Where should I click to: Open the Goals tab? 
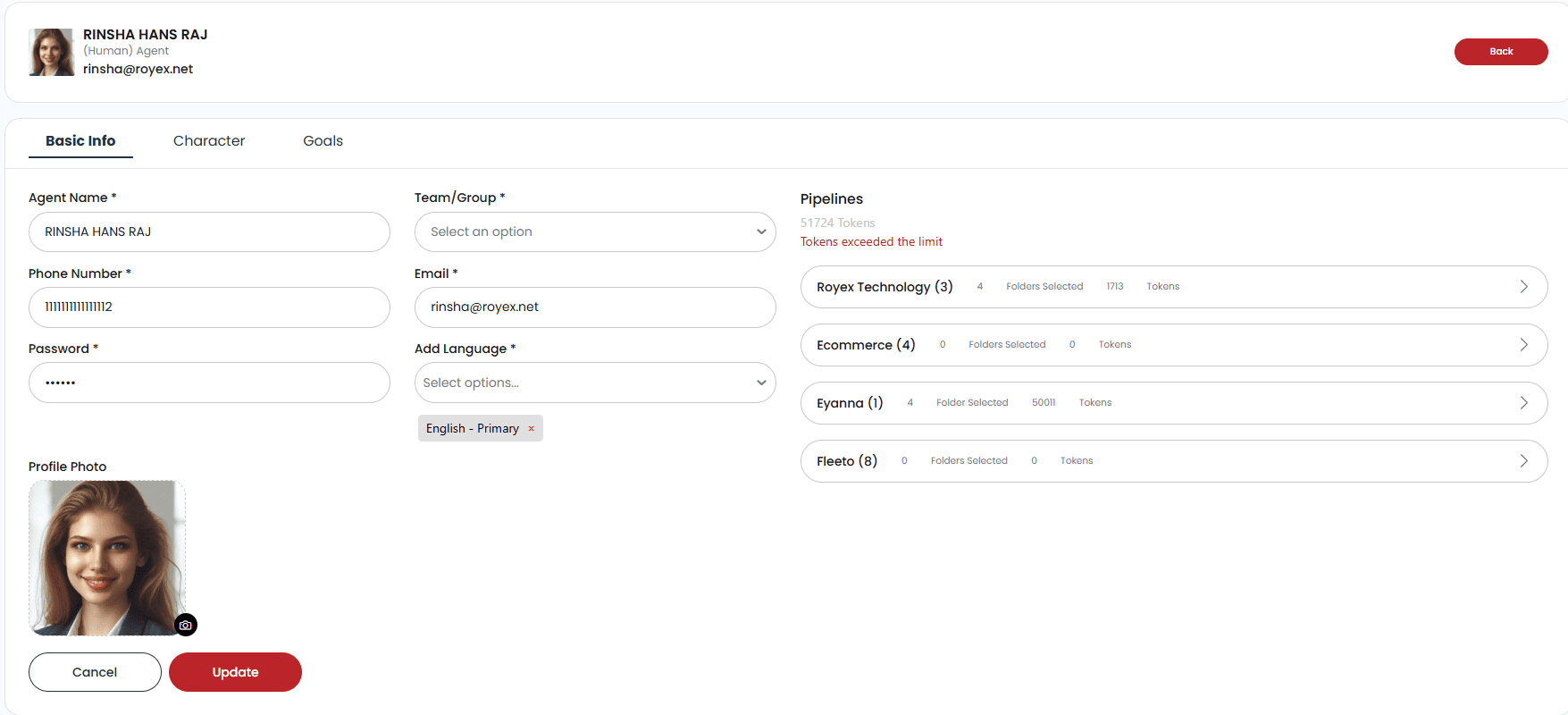(323, 141)
